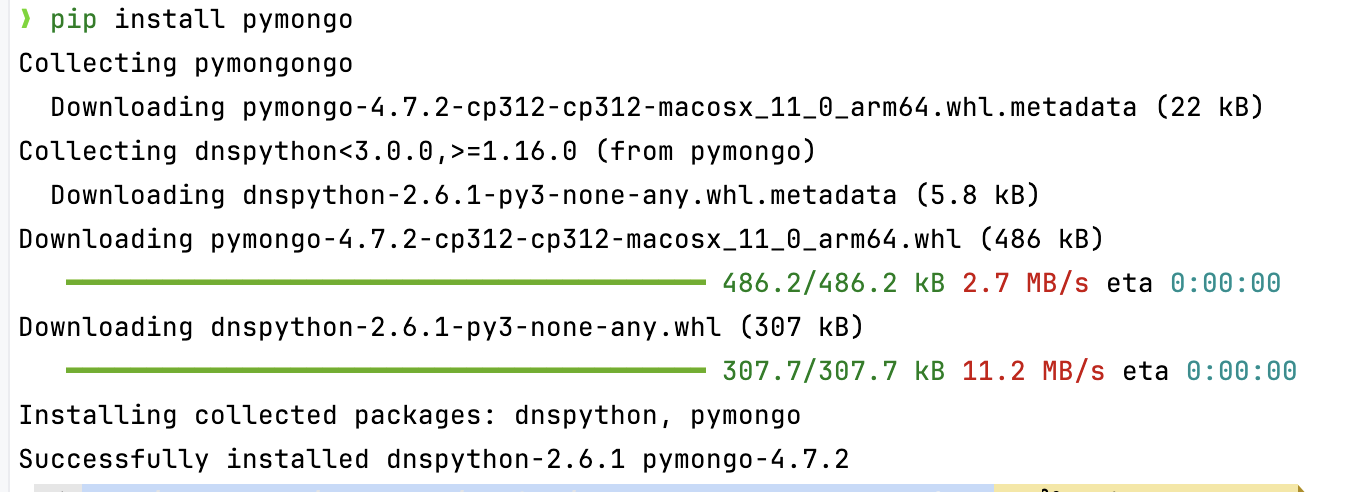This screenshot has width=1362, height=492.
Task: Click the pymongo download green progress bar
Action: click(386, 283)
